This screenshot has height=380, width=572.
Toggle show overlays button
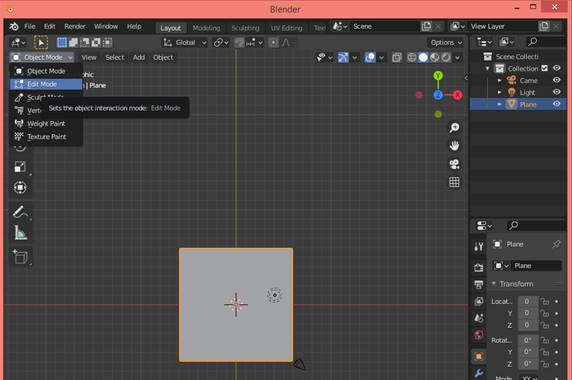click(x=370, y=58)
